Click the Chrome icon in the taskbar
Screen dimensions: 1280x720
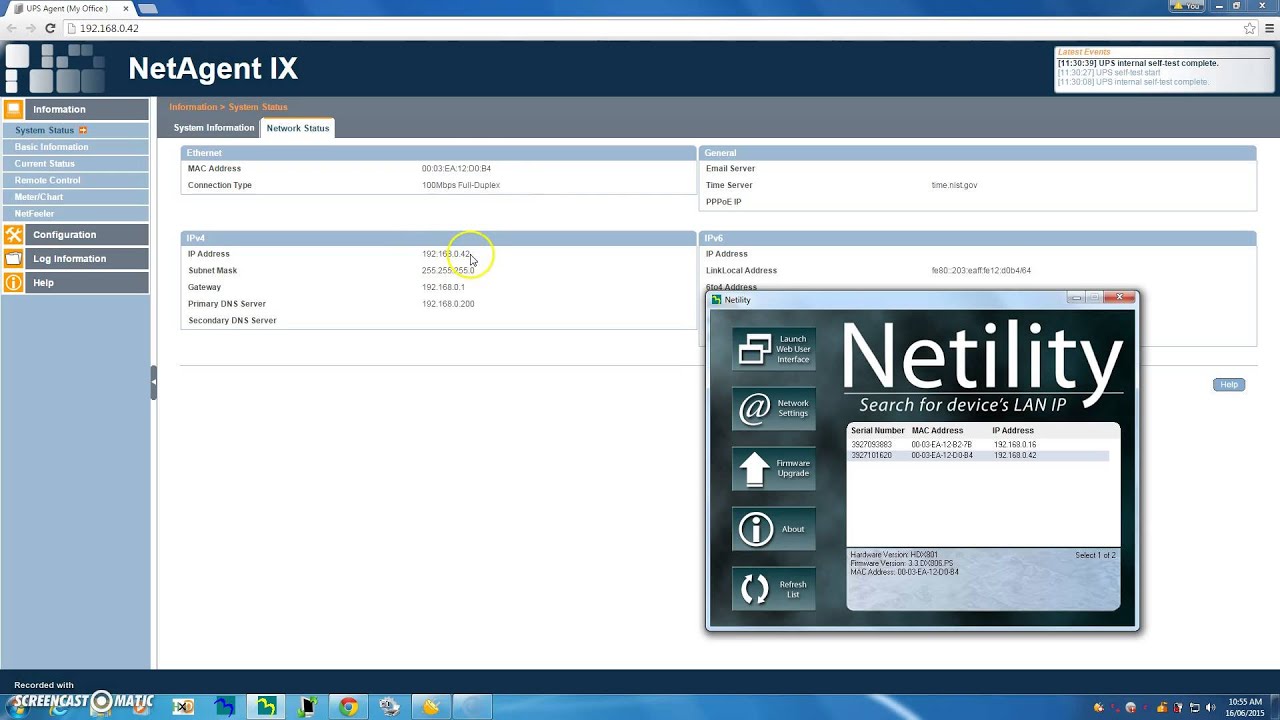(348, 707)
